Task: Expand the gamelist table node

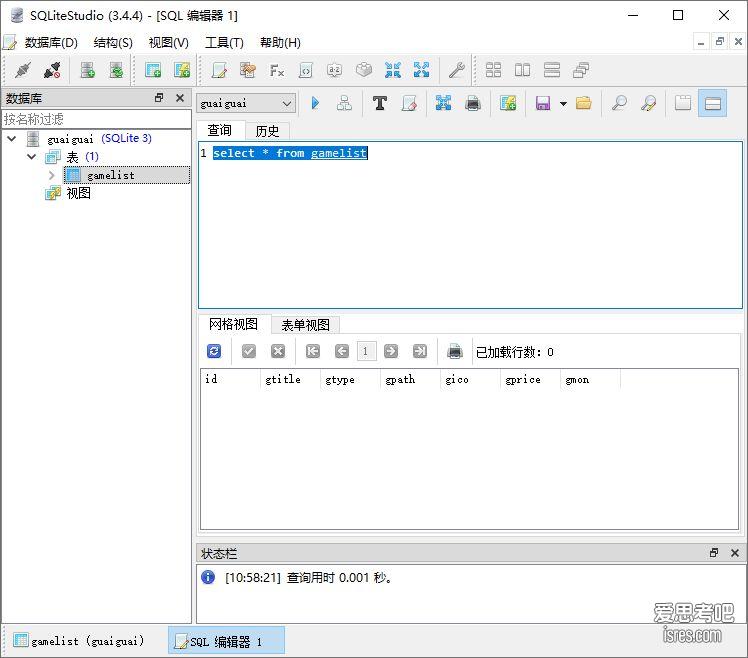Action: pos(52,175)
